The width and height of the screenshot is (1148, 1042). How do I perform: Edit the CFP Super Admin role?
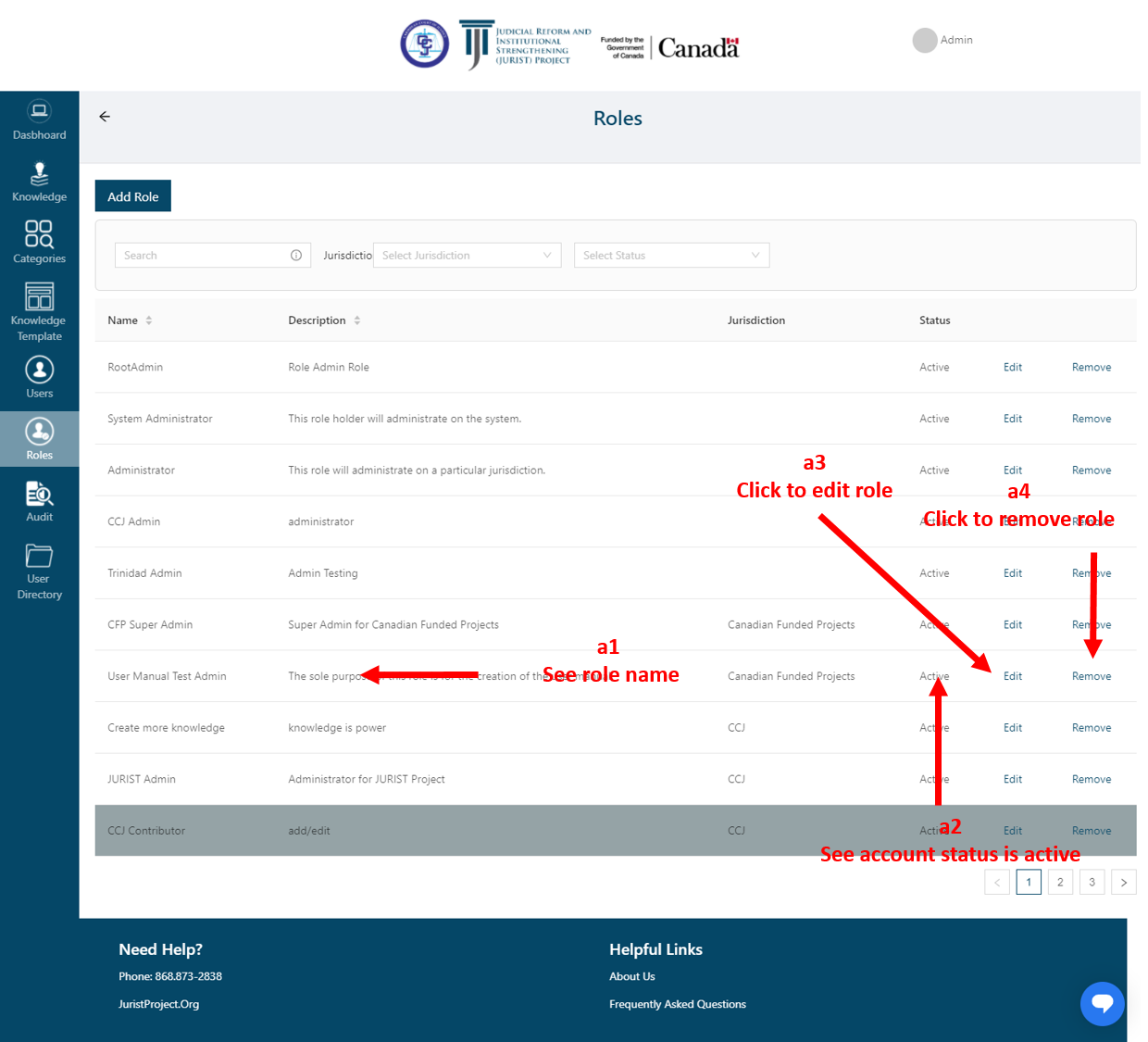pyautogui.click(x=1013, y=625)
